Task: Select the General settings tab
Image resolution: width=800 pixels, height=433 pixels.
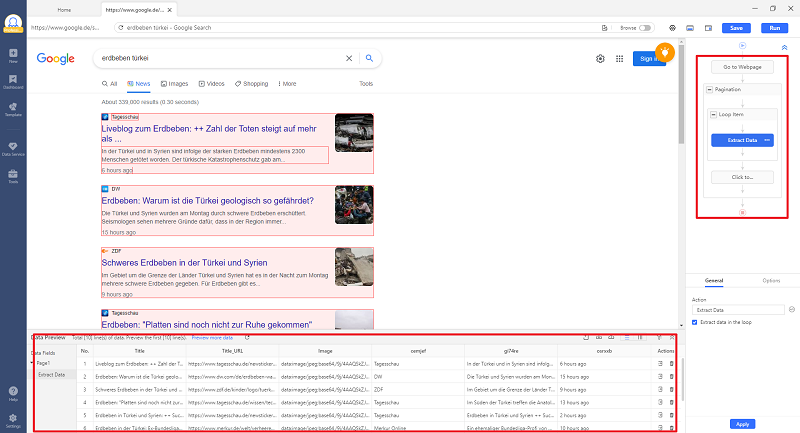Action: click(714, 281)
